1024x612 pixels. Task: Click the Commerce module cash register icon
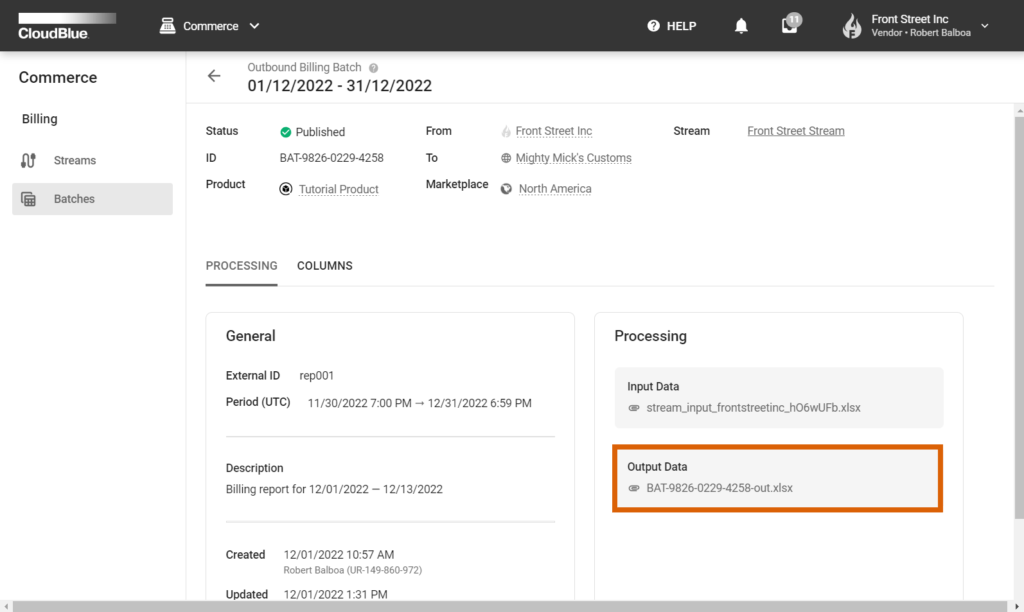click(167, 25)
